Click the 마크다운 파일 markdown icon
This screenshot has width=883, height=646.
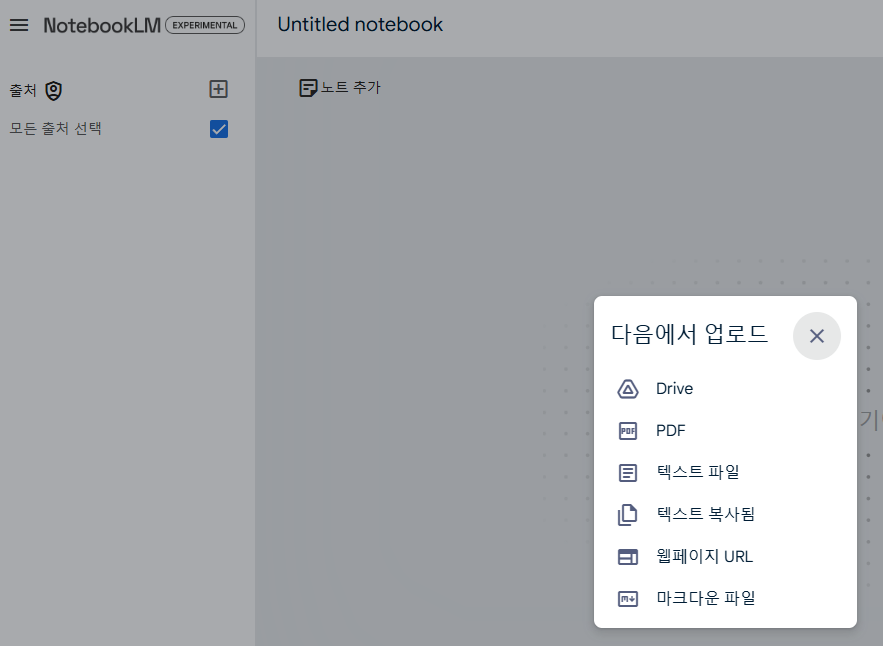click(x=628, y=599)
